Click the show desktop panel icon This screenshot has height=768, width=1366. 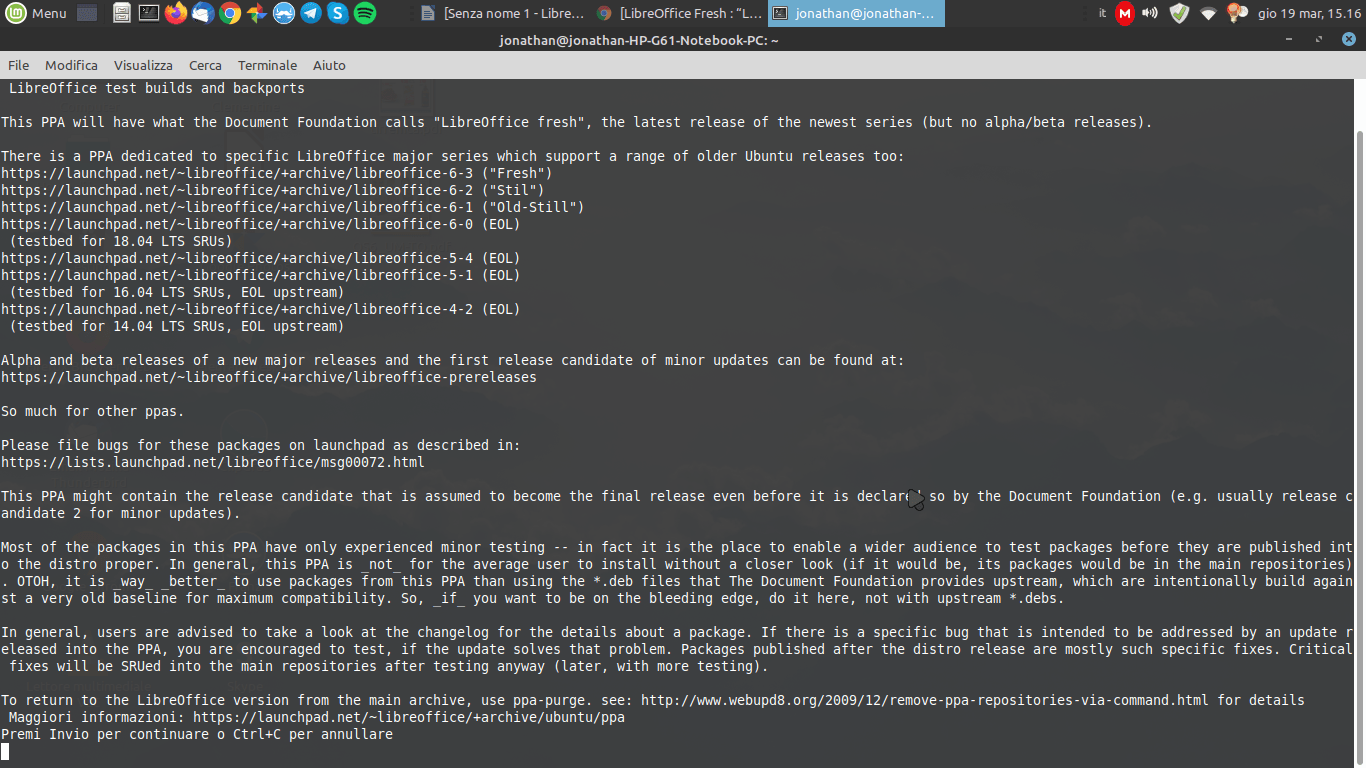click(x=87, y=13)
